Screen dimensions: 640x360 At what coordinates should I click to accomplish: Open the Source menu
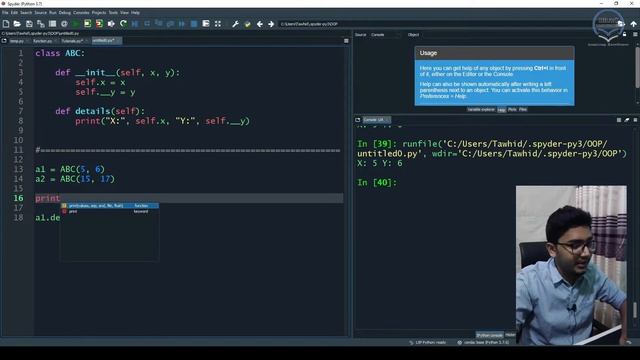[x=40, y=13]
